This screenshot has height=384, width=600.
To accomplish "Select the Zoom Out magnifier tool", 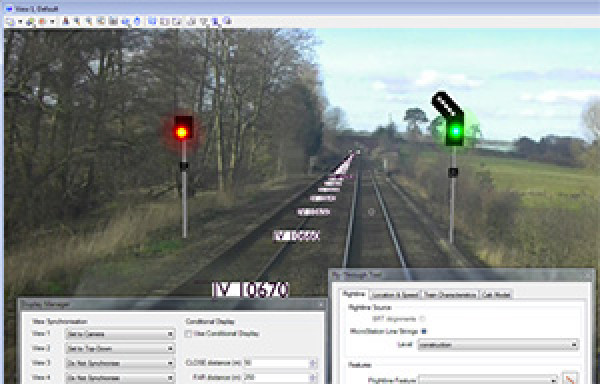I will pyautogui.click(x=89, y=21).
